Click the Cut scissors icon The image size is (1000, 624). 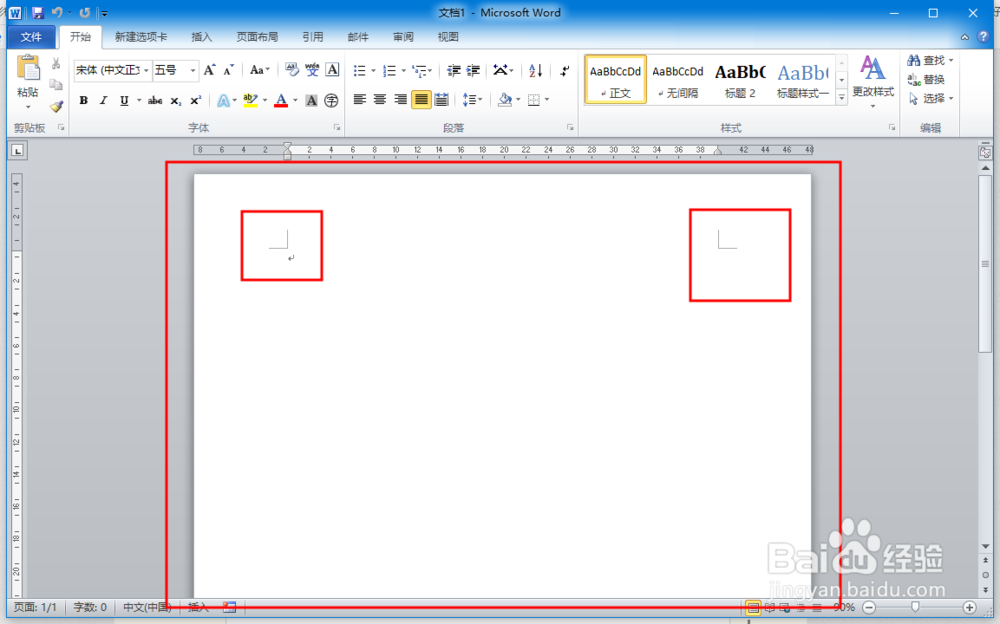[56, 63]
